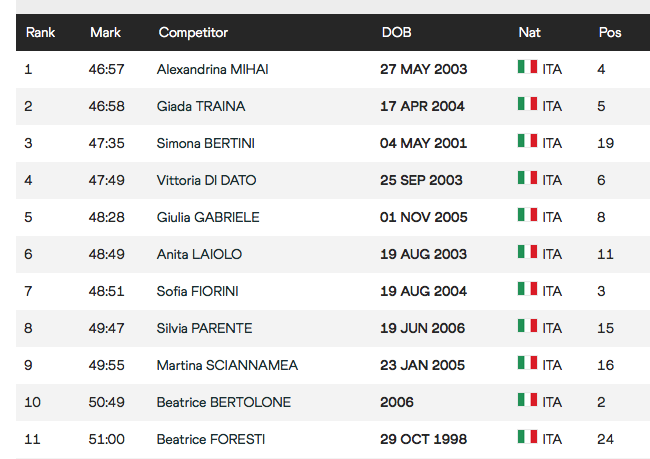Sort the table by the Rank column header

pyautogui.click(x=40, y=32)
